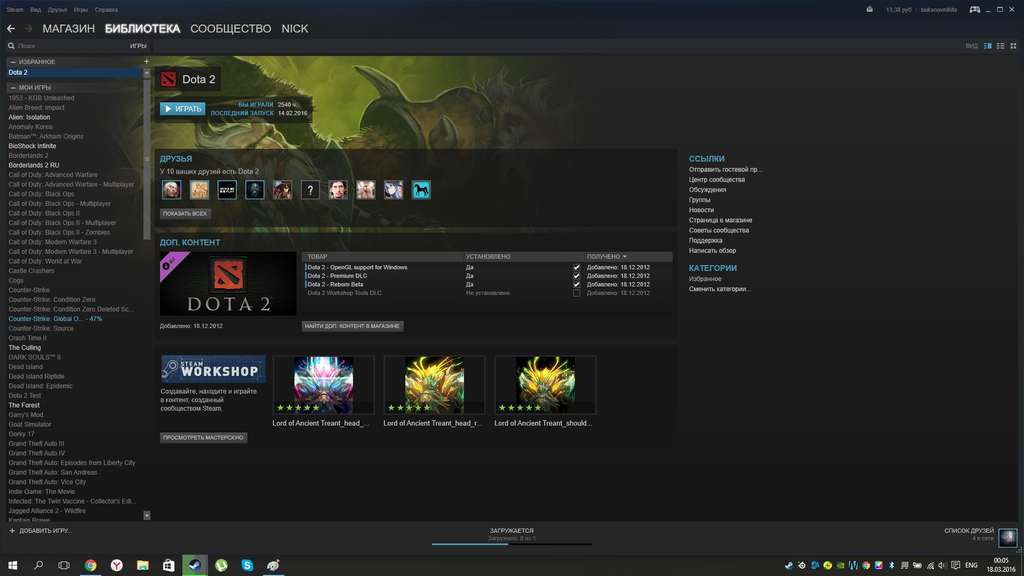Click the download progress bar

coord(511,543)
